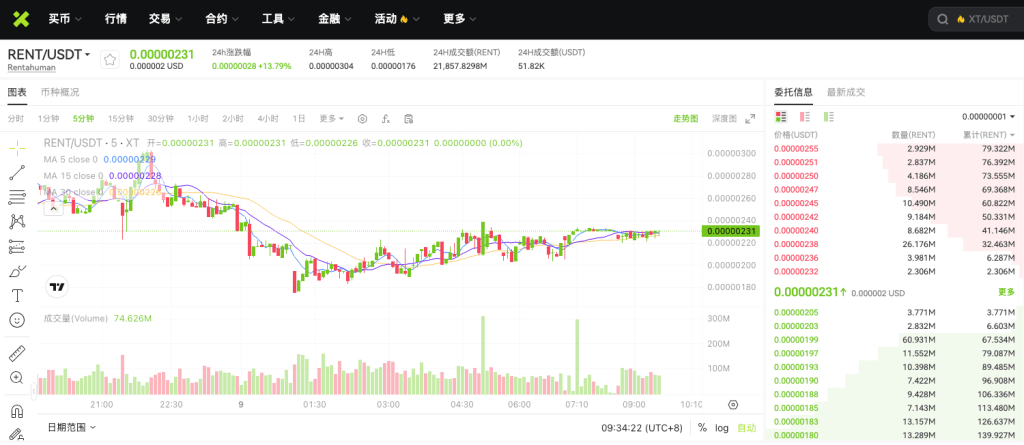Click the XT exchange logo
This screenshot has height=445, width=1024.
[x=22, y=19]
